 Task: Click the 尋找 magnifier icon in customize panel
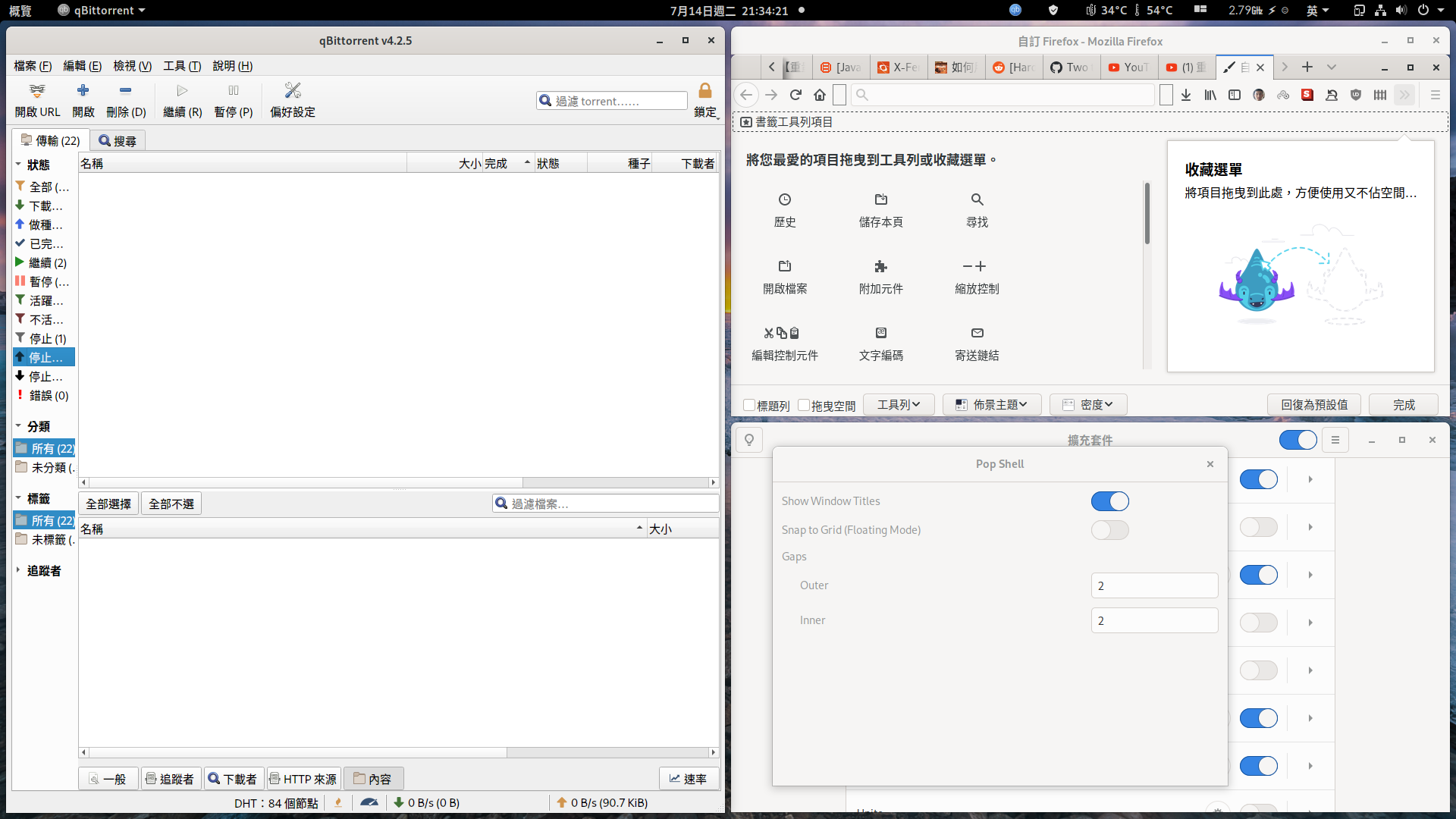(977, 199)
